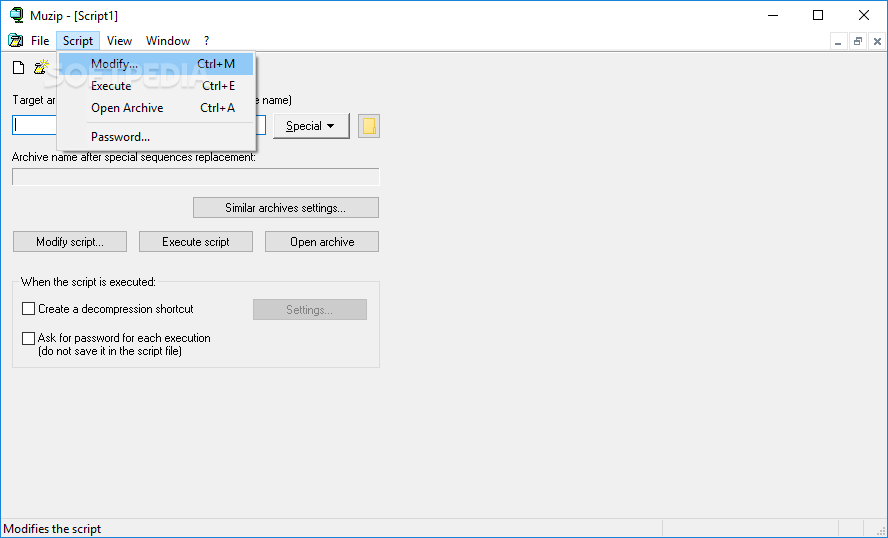Click 'When the script is executed:' label
The width and height of the screenshot is (888, 538).
(88, 282)
